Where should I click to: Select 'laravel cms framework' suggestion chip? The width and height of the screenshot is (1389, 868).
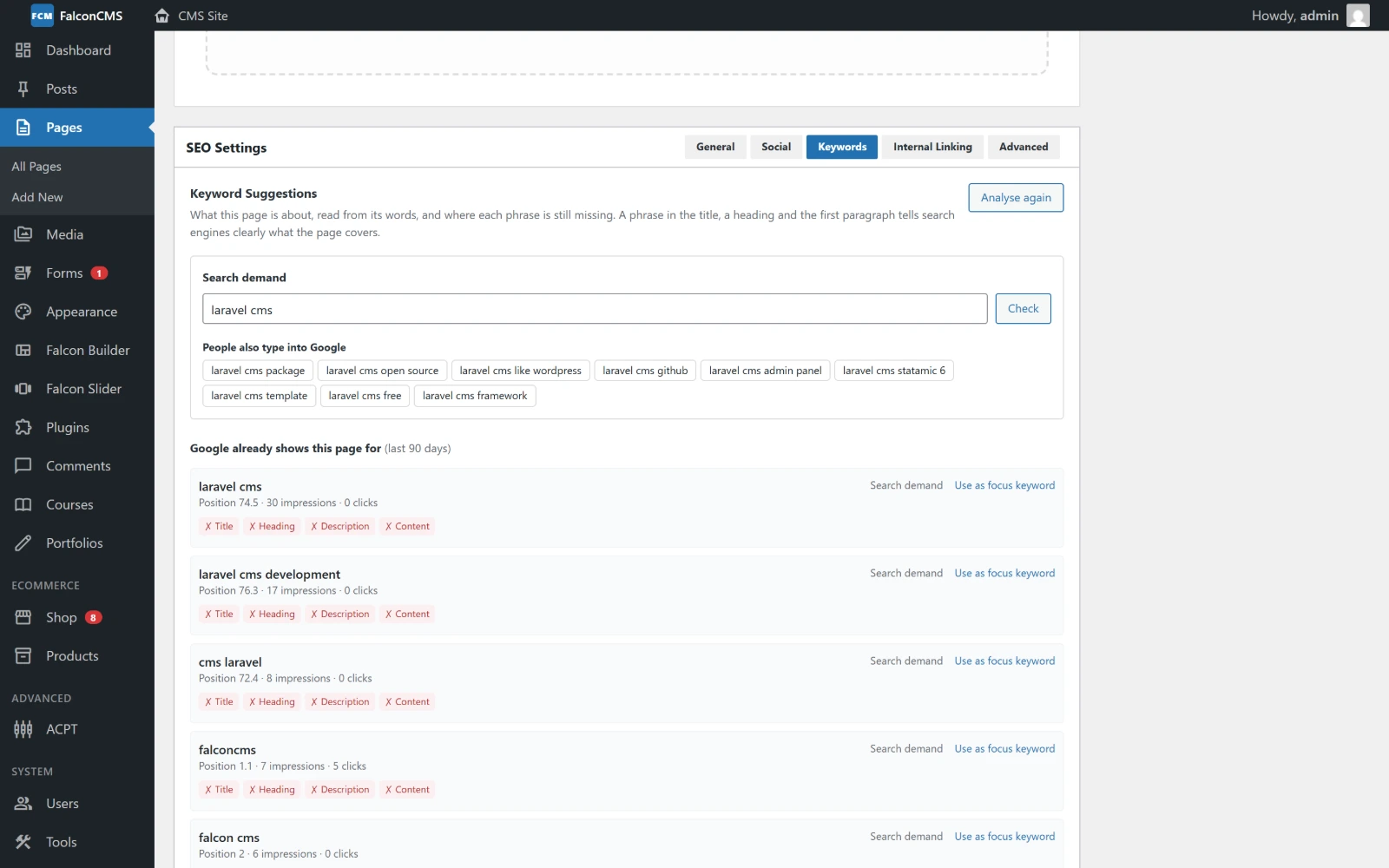[475, 396]
